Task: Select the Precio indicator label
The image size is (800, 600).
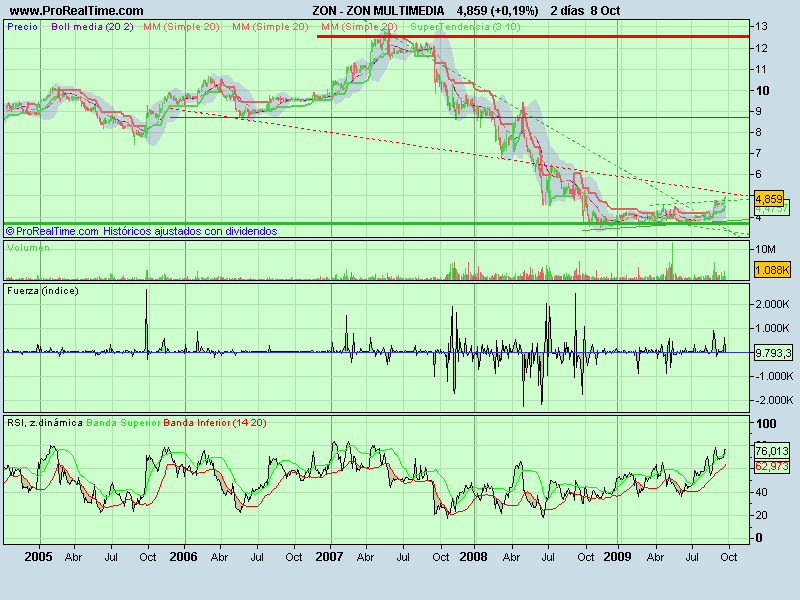Action: click(22, 27)
